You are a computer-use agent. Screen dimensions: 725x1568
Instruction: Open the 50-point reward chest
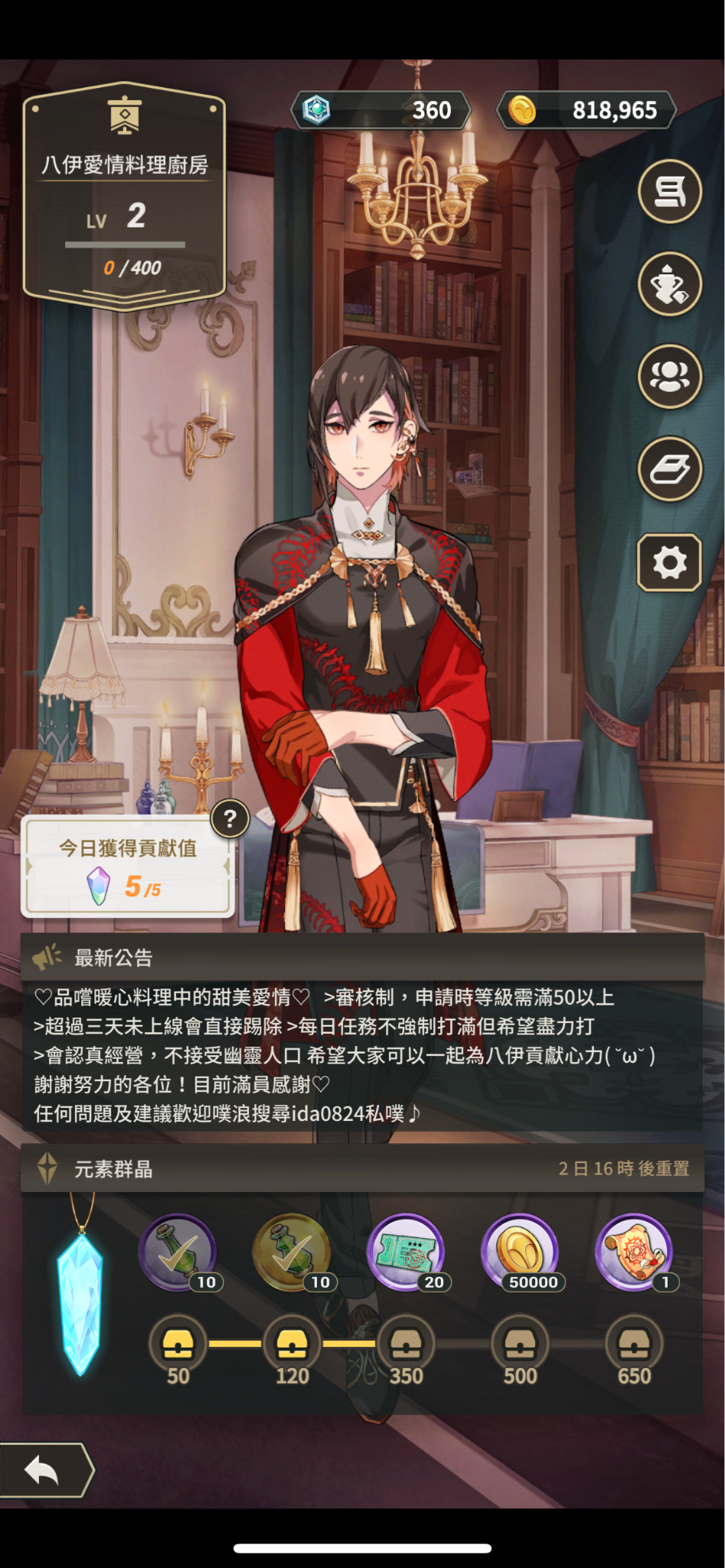(178, 1344)
